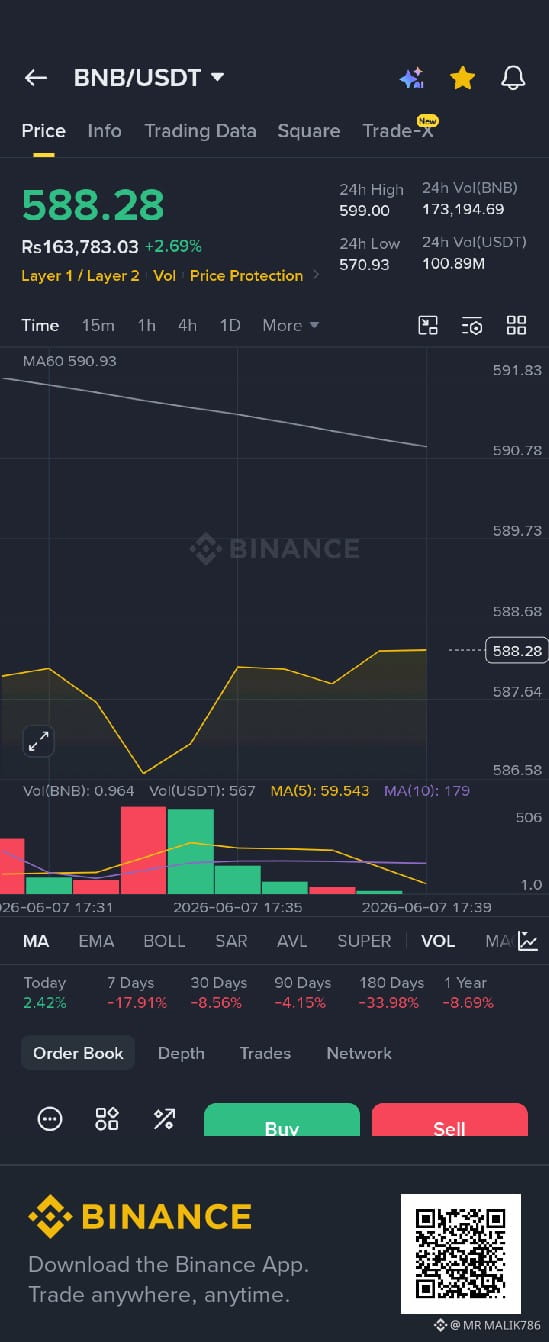The image size is (549, 1342).
Task: Tap the Layer 1 / Layer 2 tag
Action: tap(81, 276)
